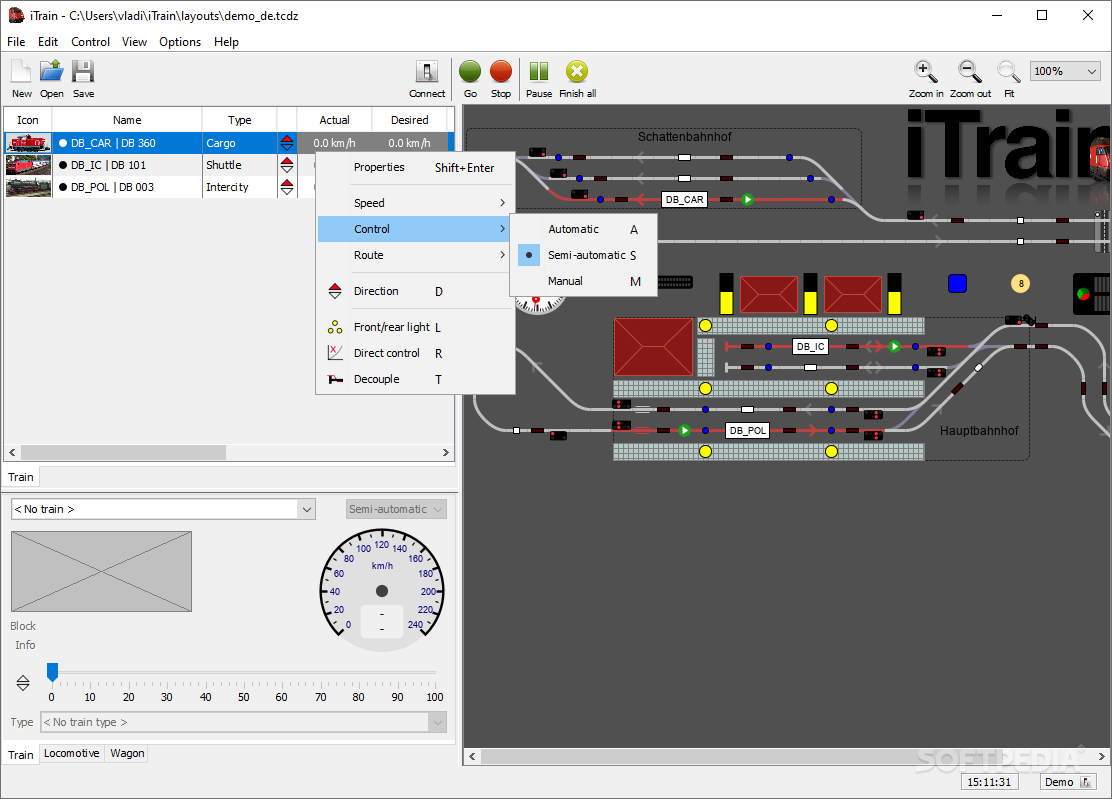This screenshot has height=799, width=1112.
Task: Click green play marker next to DB_IC block
Action: point(894,347)
